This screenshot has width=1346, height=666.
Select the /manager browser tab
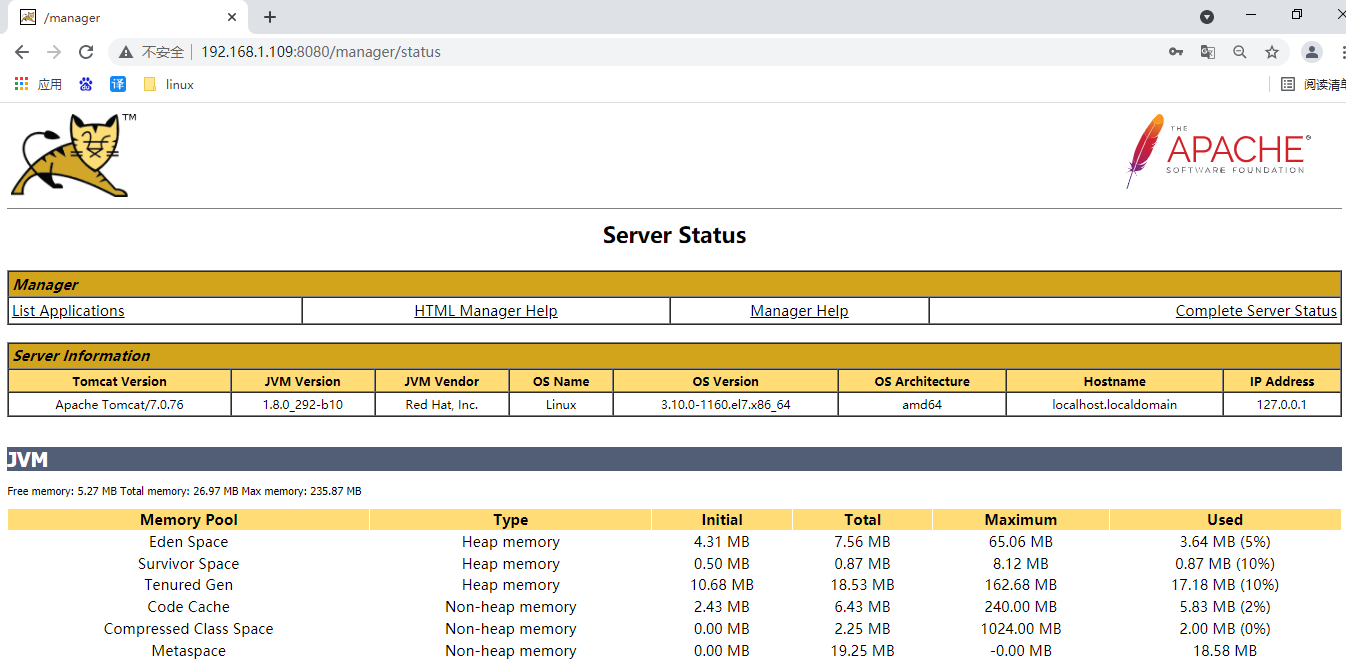[128, 17]
